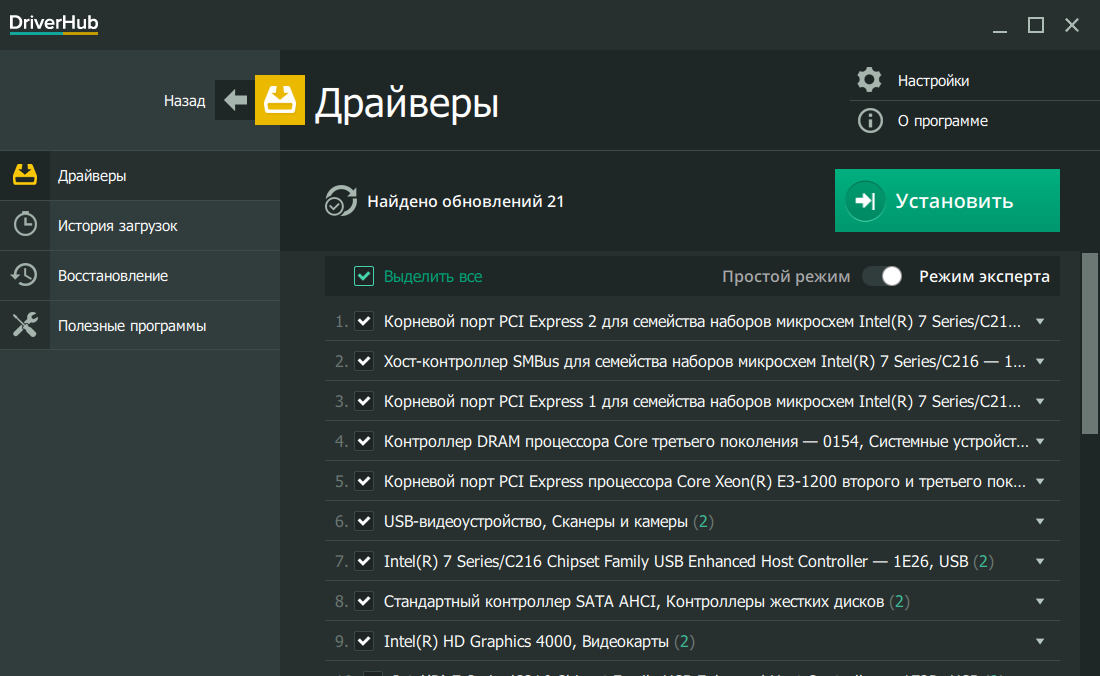
Task: Click the Выделить все label
Action: tap(433, 276)
